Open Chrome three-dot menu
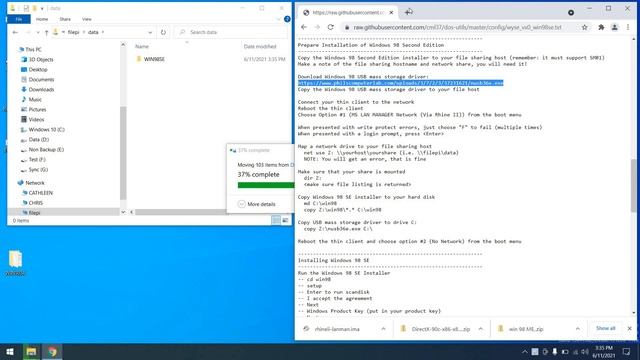Image resolution: width=640 pixels, height=360 pixels. click(628, 27)
